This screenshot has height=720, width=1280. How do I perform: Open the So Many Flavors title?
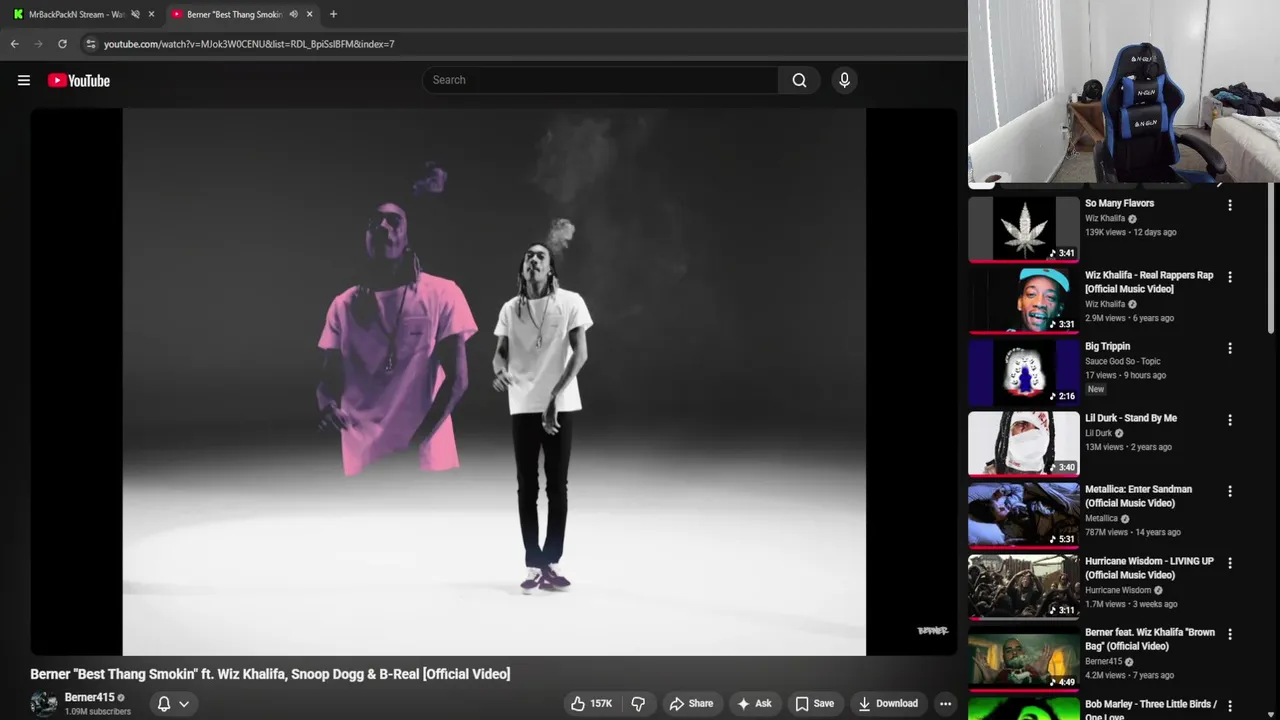[x=1119, y=203]
